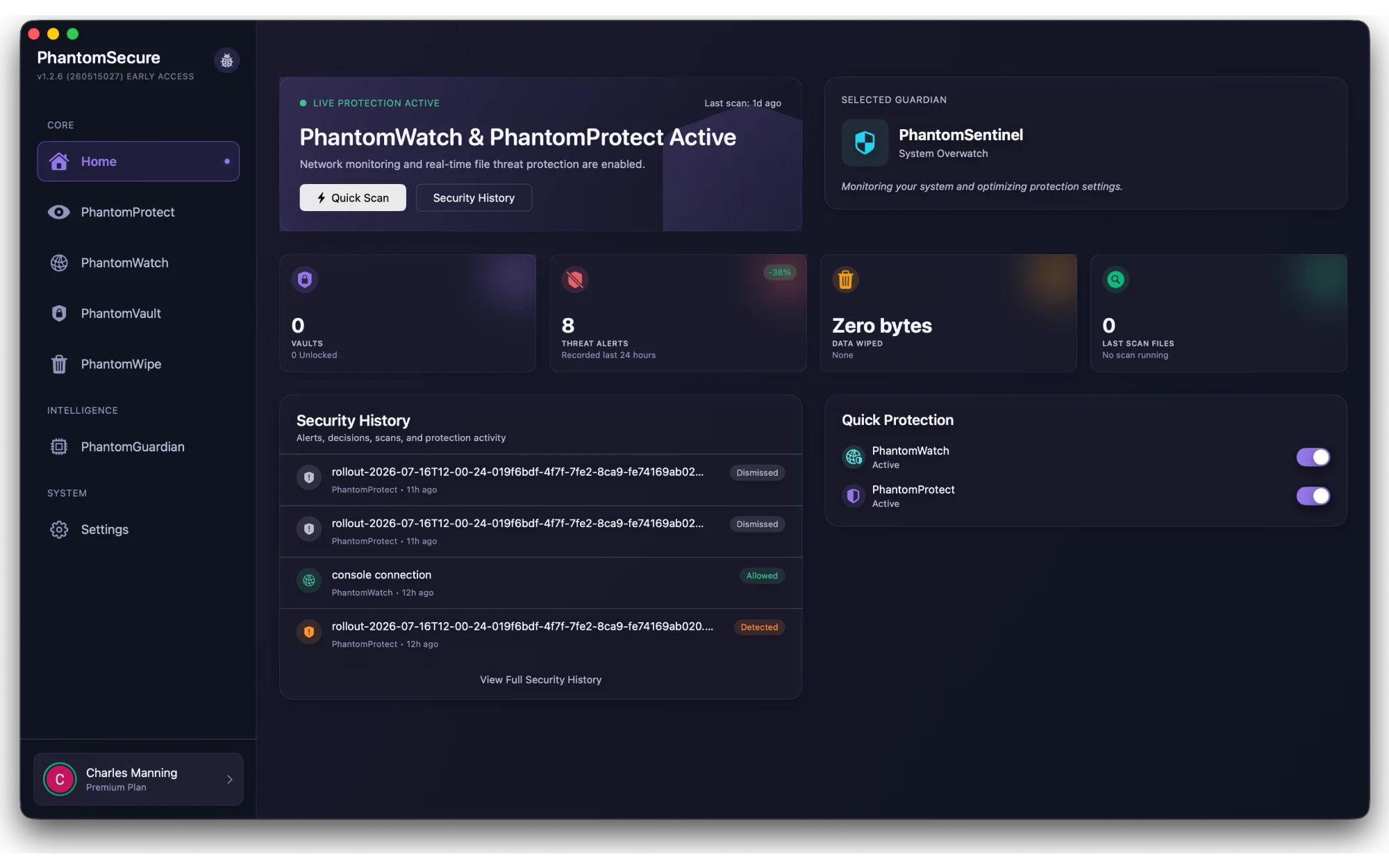Open PhantomProtect from the sidebar
The image size is (1389, 868).
click(x=138, y=212)
